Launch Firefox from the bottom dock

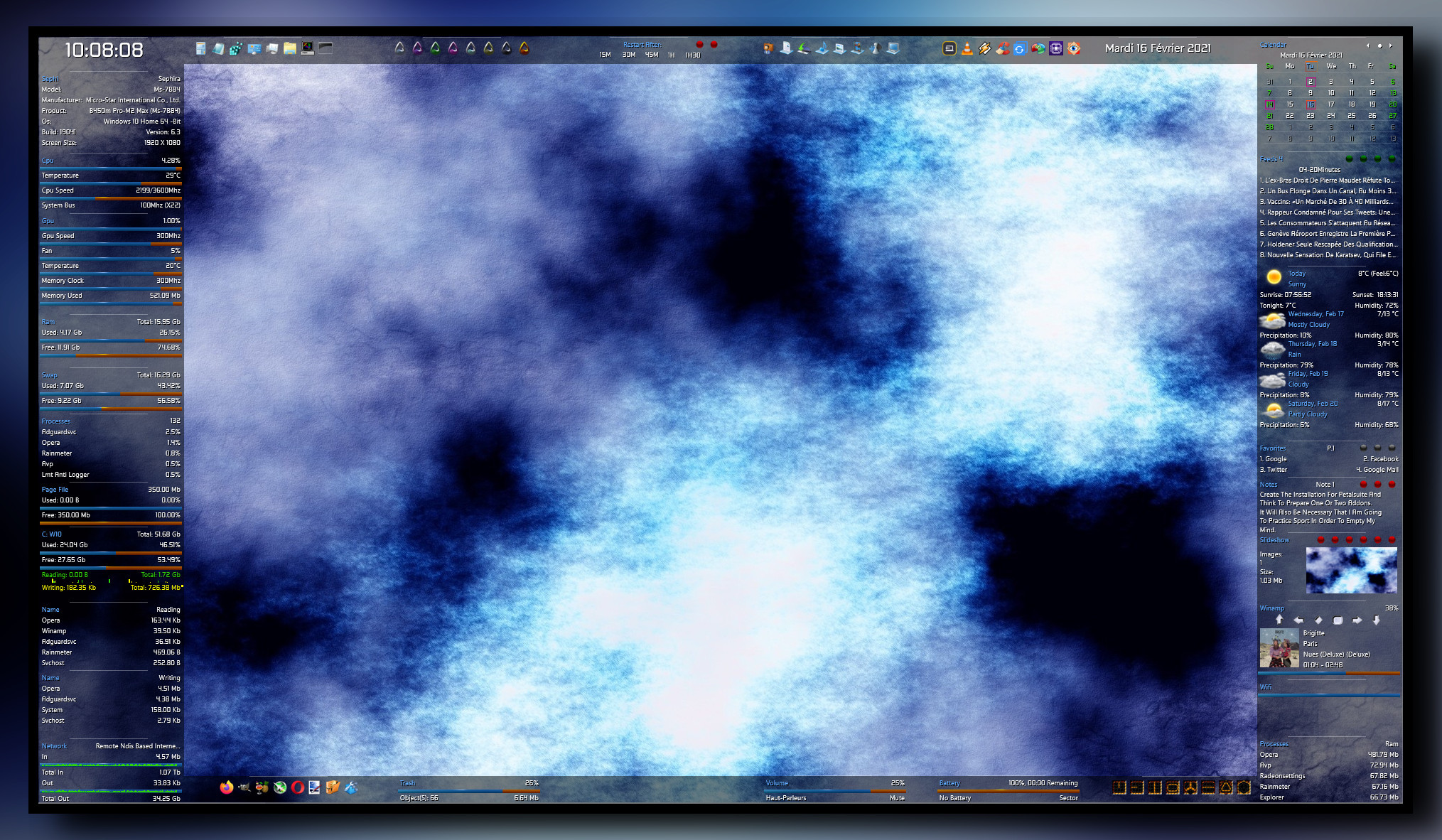tap(227, 787)
